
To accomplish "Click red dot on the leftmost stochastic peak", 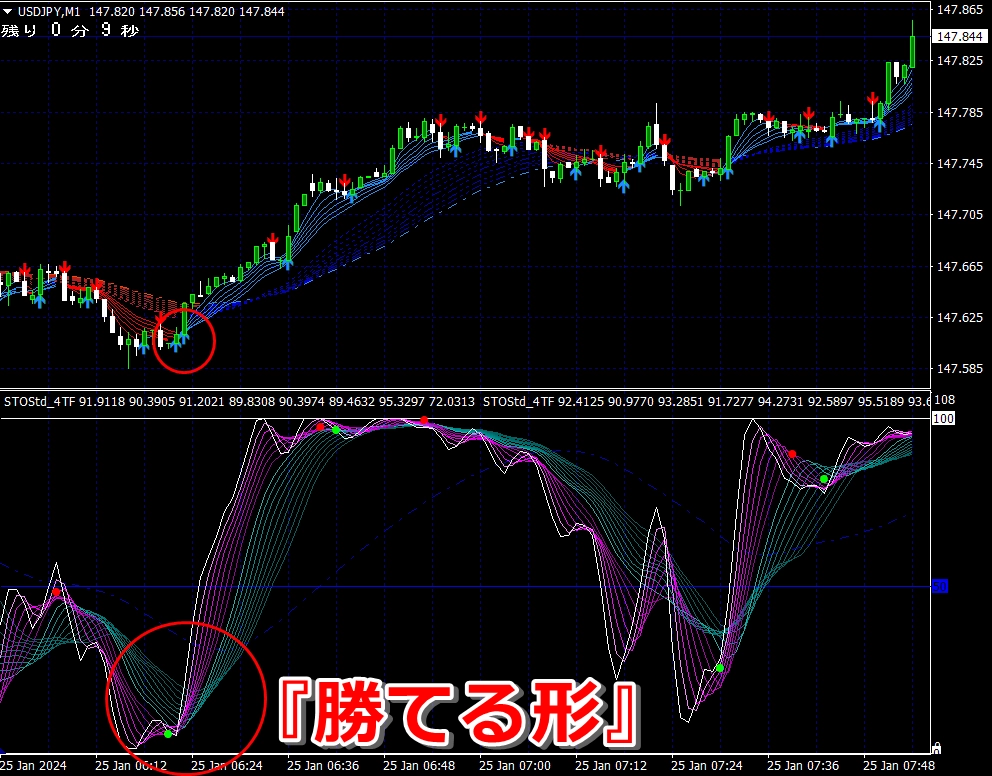I will point(56,592).
